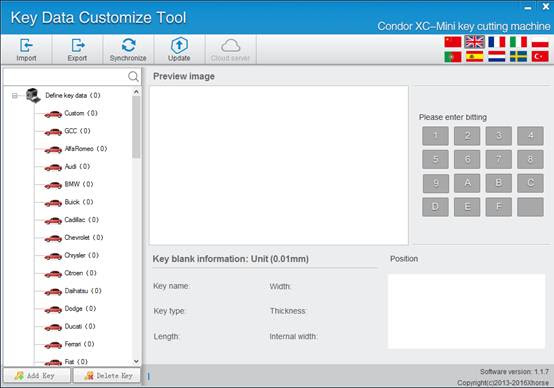Switch to Spanish via the Spain flag
This screenshot has height=388, width=554.
(475, 57)
